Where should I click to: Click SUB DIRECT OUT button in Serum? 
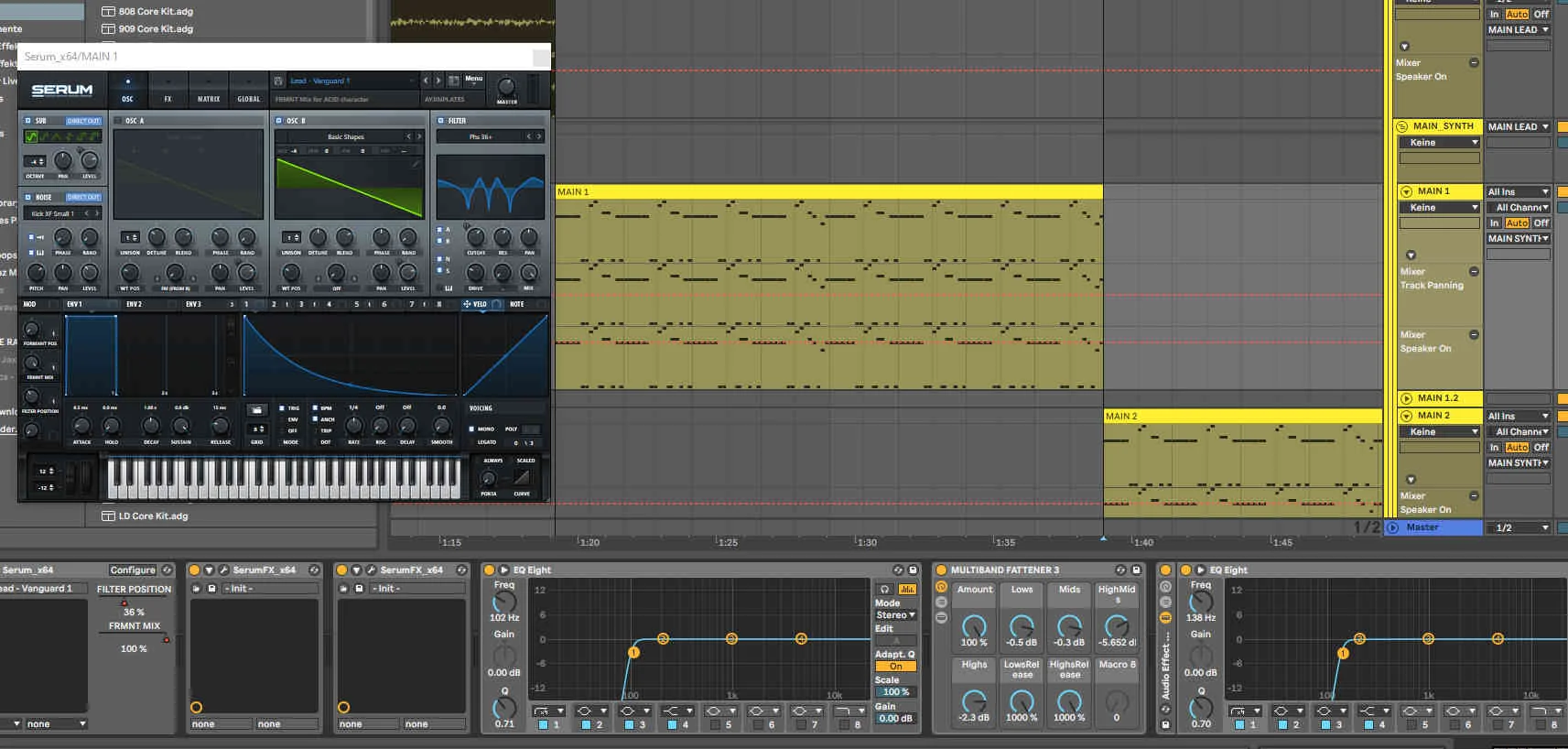tap(83, 121)
